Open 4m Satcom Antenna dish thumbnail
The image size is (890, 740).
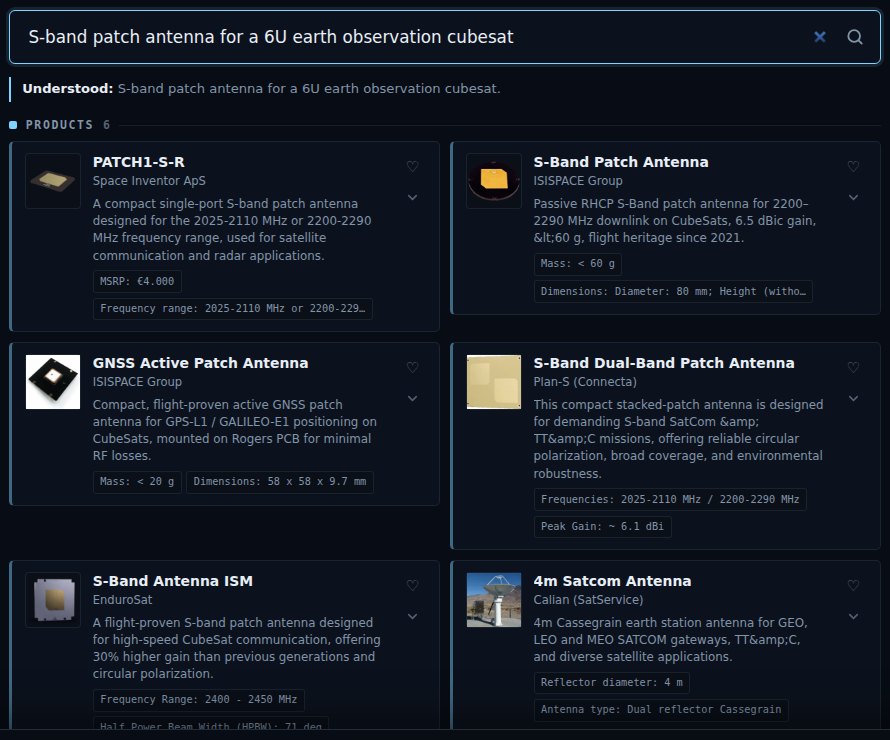point(494,600)
